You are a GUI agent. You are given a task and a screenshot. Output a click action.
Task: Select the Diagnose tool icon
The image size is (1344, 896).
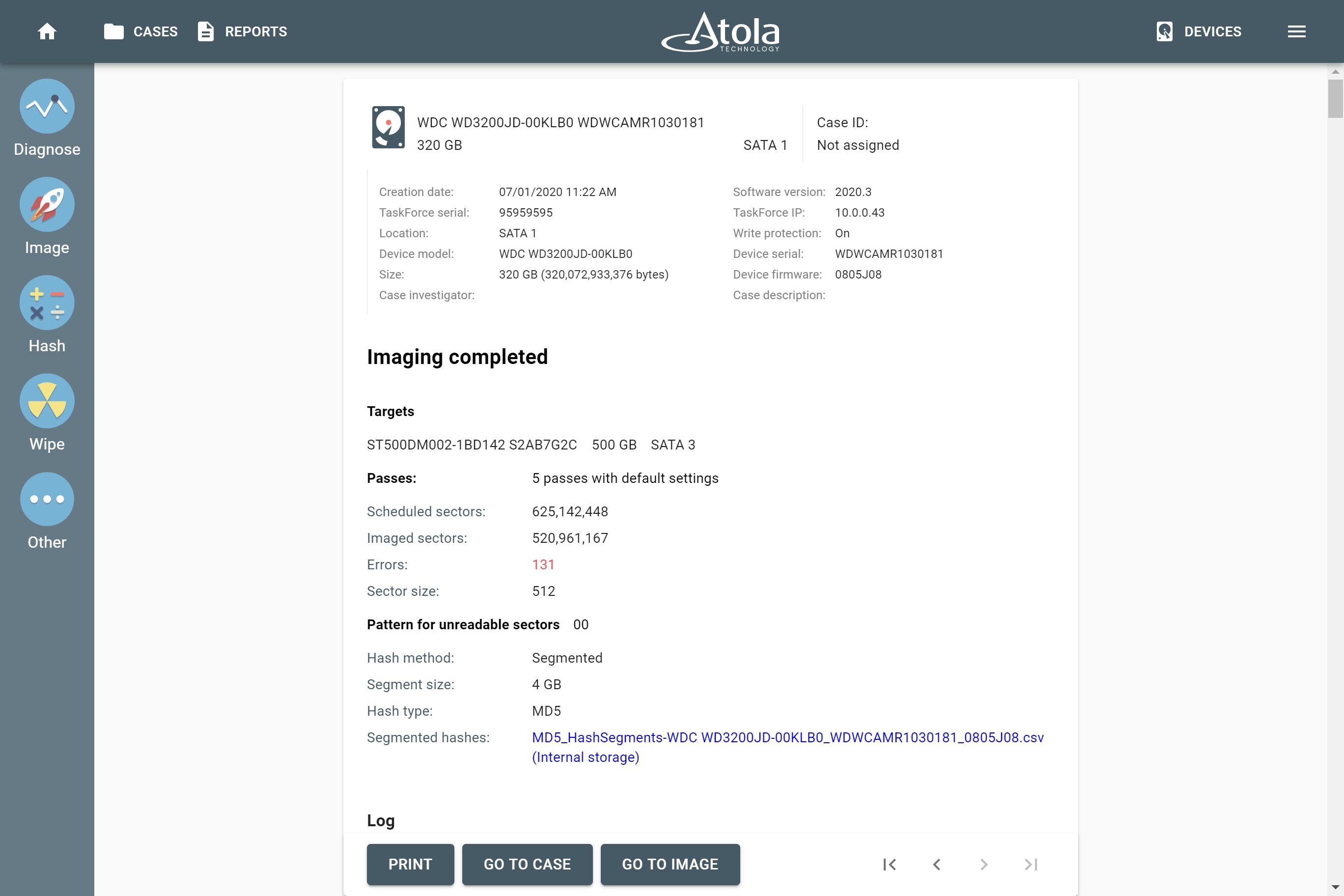[x=47, y=106]
